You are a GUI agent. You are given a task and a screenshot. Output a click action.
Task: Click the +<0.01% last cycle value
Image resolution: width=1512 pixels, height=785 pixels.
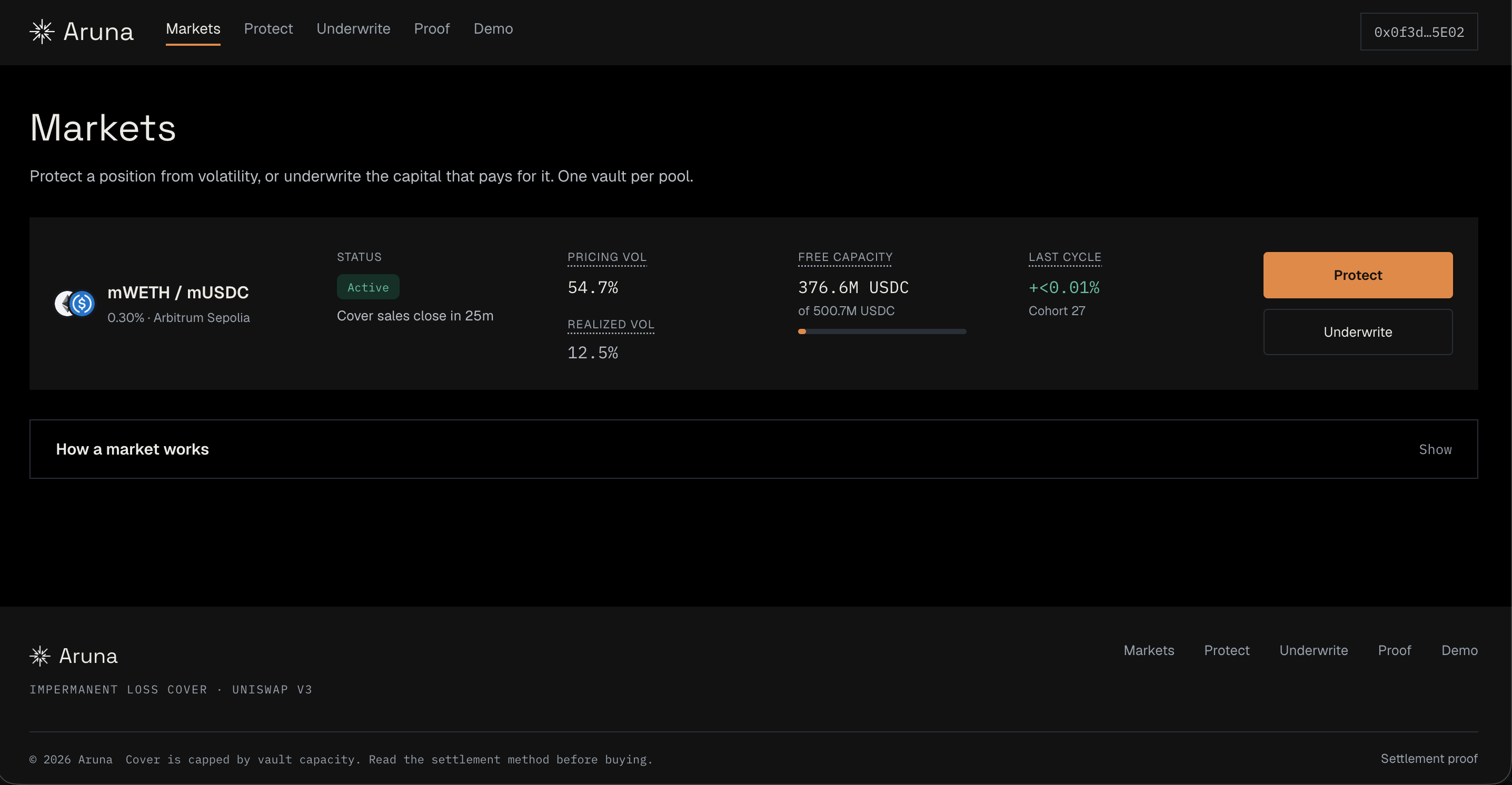pos(1064,287)
